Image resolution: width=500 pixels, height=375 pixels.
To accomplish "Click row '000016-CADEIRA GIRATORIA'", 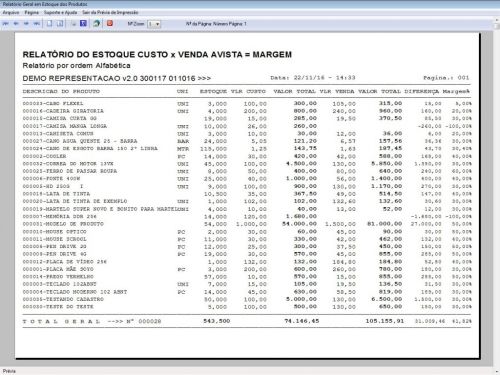I will tap(247, 111).
